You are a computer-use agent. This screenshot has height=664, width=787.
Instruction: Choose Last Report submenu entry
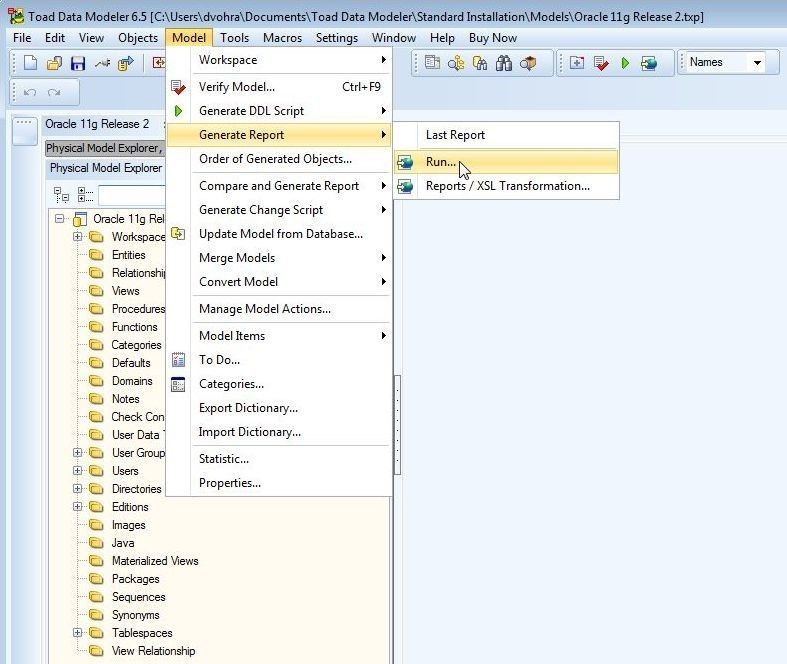[x=506, y=135]
